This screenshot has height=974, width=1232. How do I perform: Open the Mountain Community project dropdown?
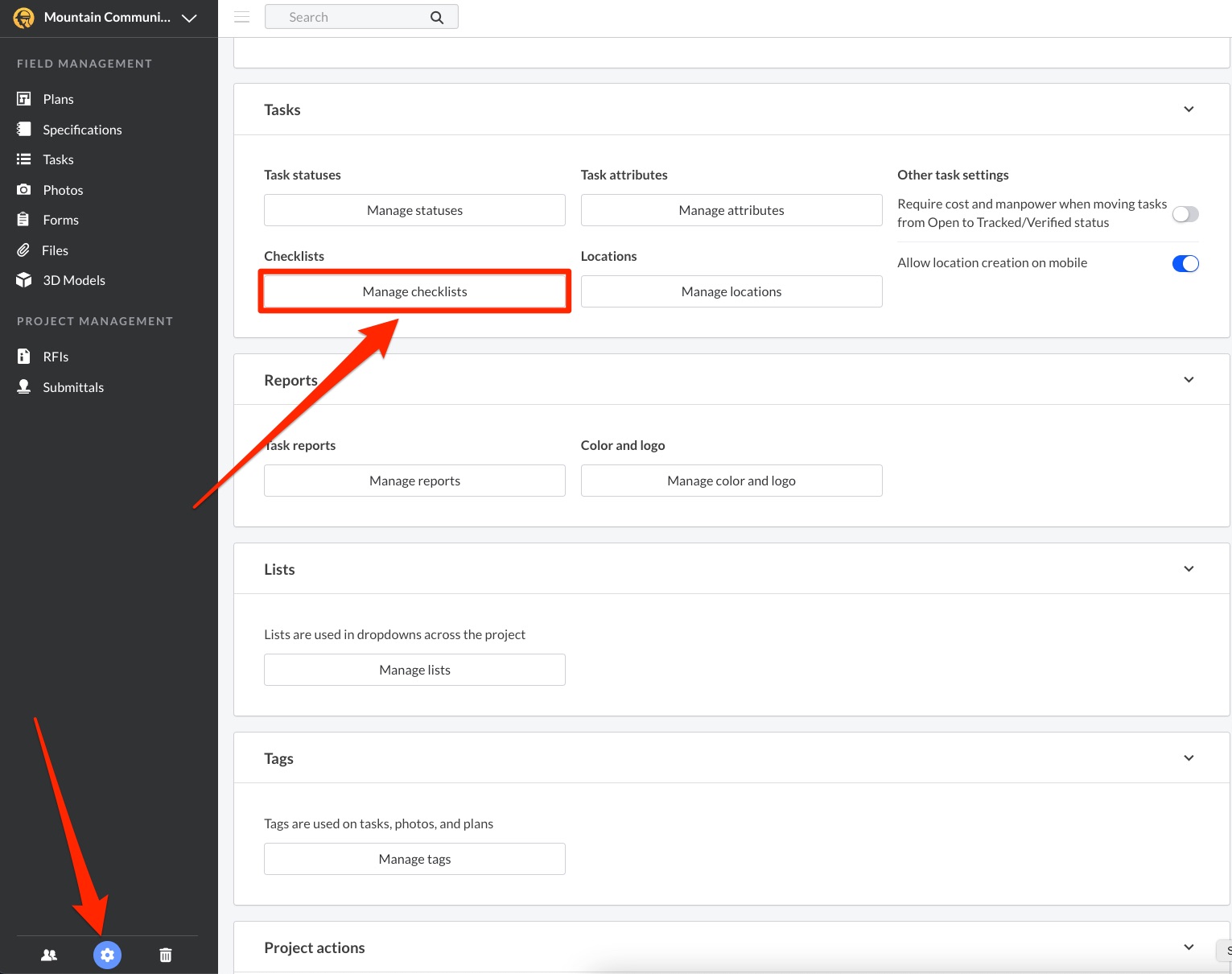point(189,18)
